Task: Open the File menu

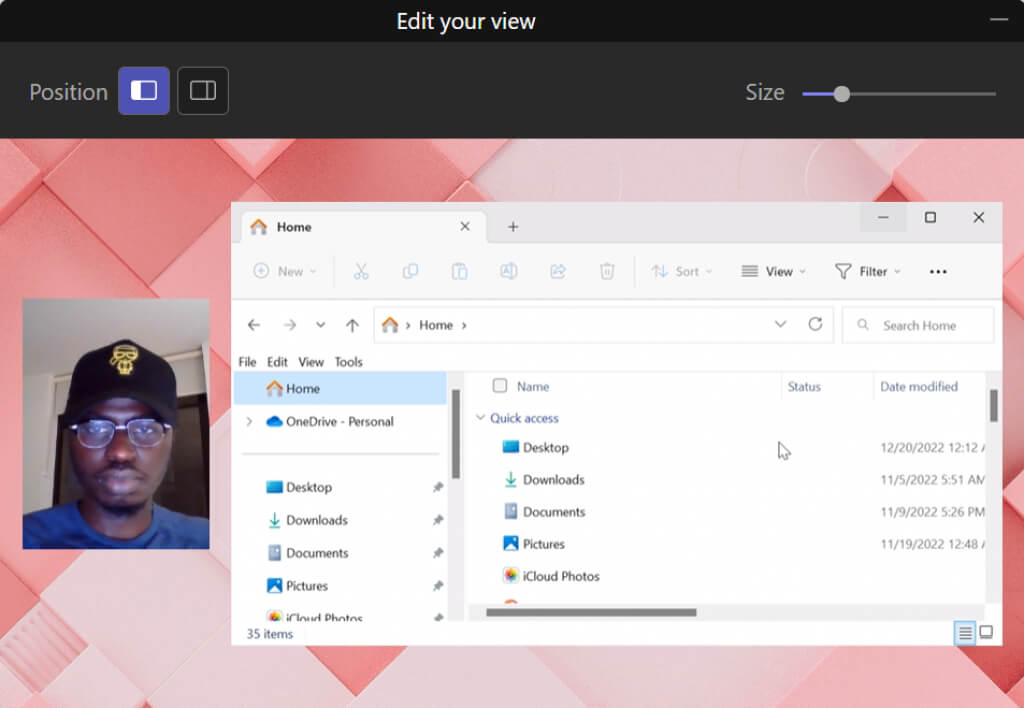Action: pos(247,362)
